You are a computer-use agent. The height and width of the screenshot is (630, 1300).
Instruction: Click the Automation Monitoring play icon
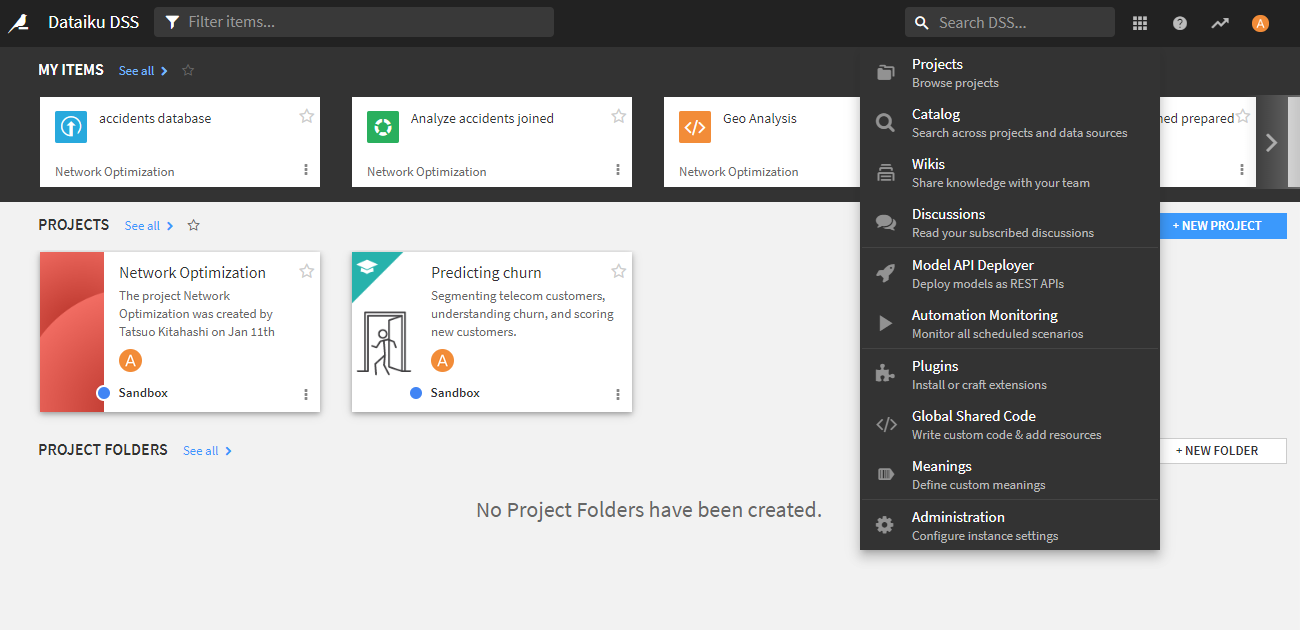[x=886, y=324]
